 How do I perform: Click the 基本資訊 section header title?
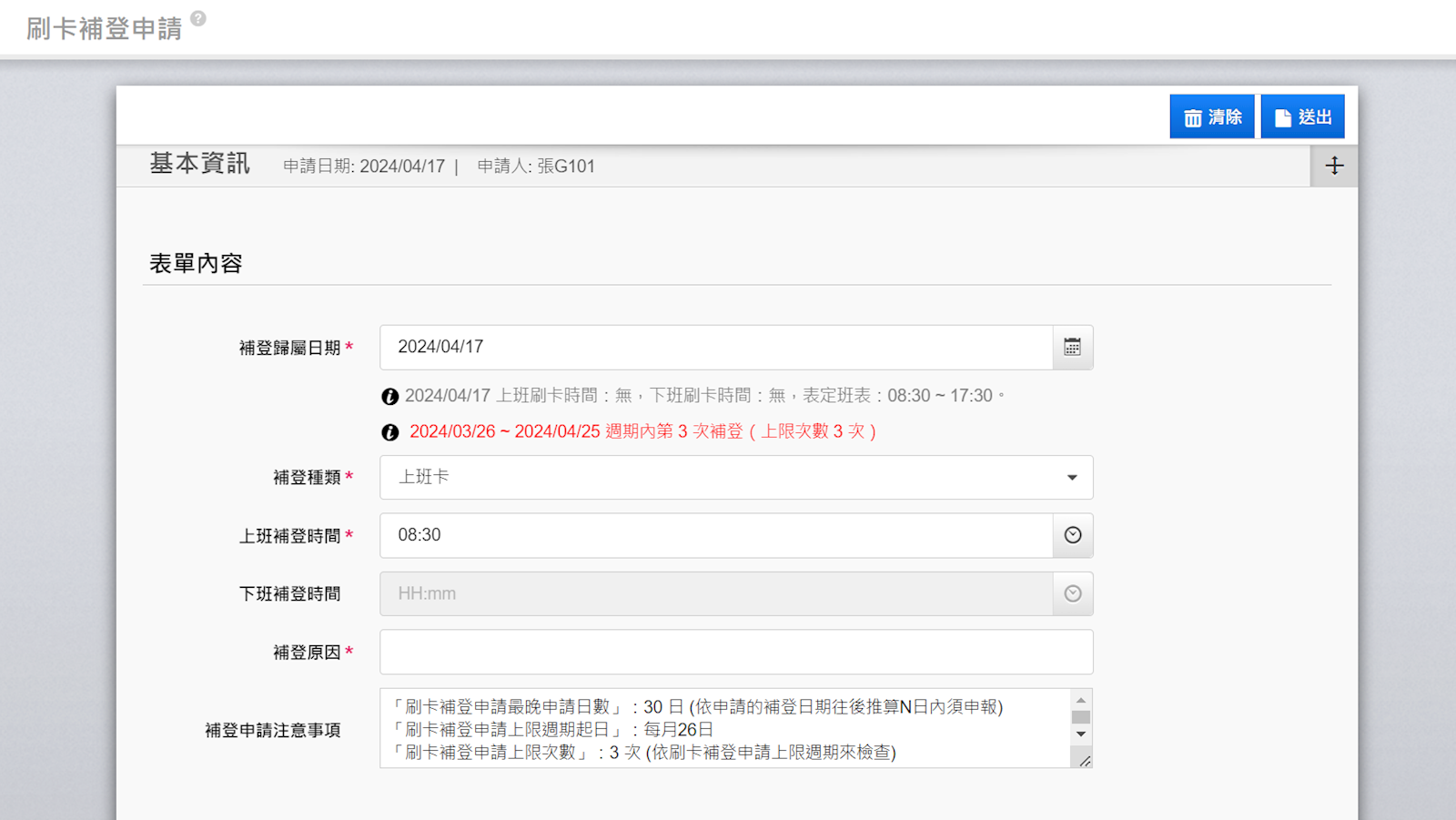pos(199,164)
